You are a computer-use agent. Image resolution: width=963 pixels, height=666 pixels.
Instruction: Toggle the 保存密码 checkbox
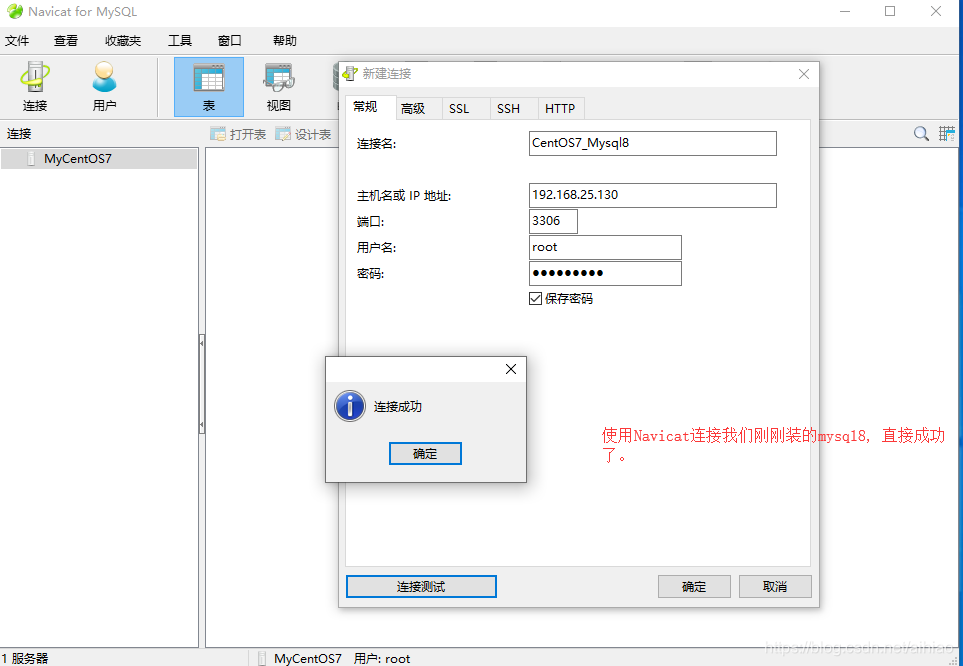(536, 299)
